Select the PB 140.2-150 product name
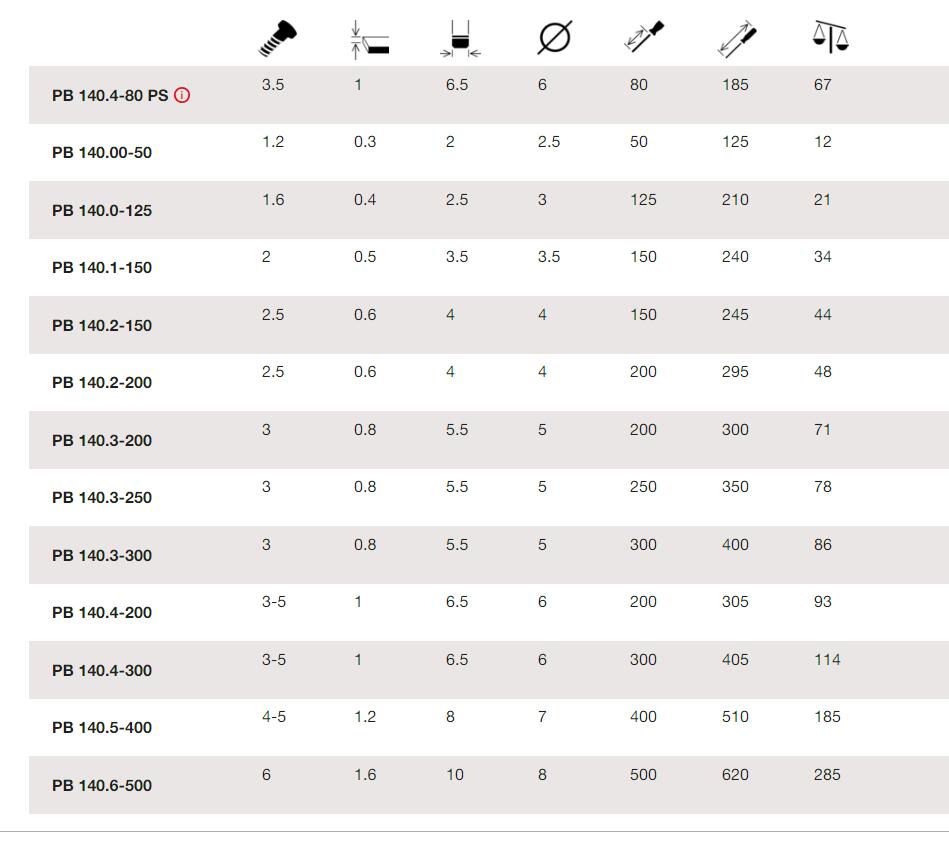This screenshot has height=843, width=949. tap(102, 326)
